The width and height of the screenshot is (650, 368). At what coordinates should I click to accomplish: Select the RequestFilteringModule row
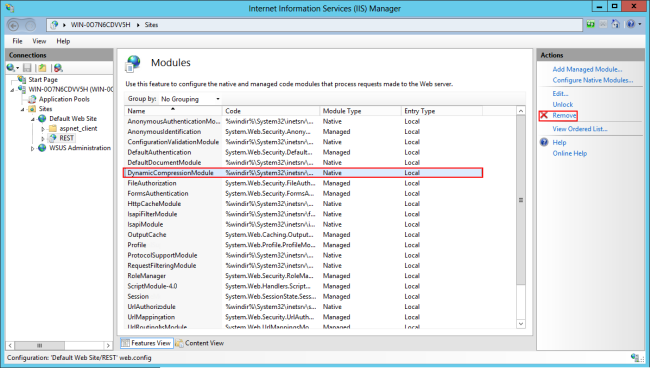(303, 266)
